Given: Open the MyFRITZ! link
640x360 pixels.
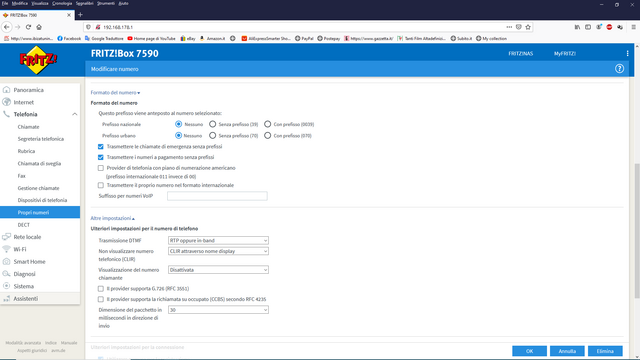Looking at the screenshot, I should click(565, 53).
